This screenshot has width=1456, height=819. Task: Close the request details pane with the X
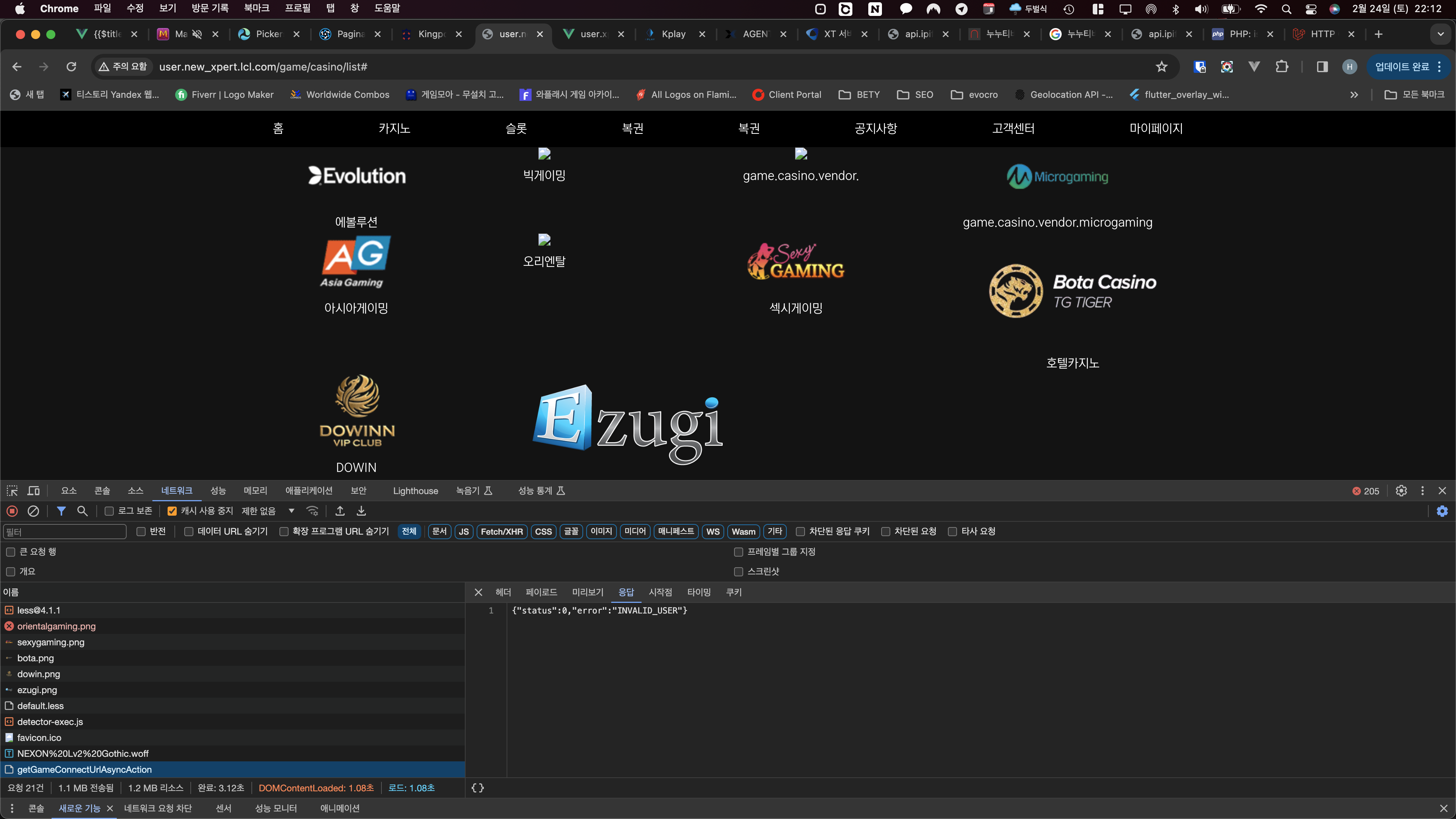[x=478, y=592]
